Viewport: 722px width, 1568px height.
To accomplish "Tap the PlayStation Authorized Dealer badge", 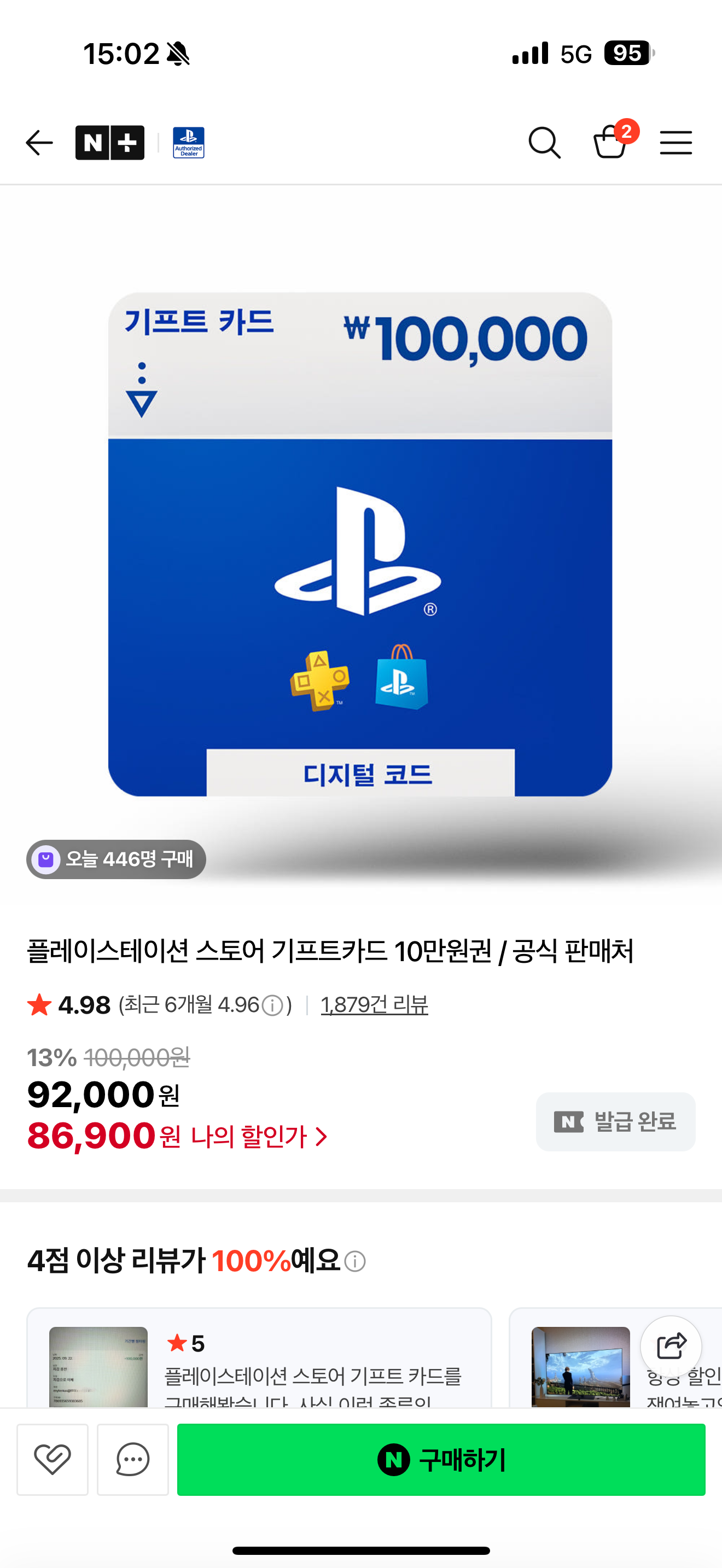I will (189, 143).
